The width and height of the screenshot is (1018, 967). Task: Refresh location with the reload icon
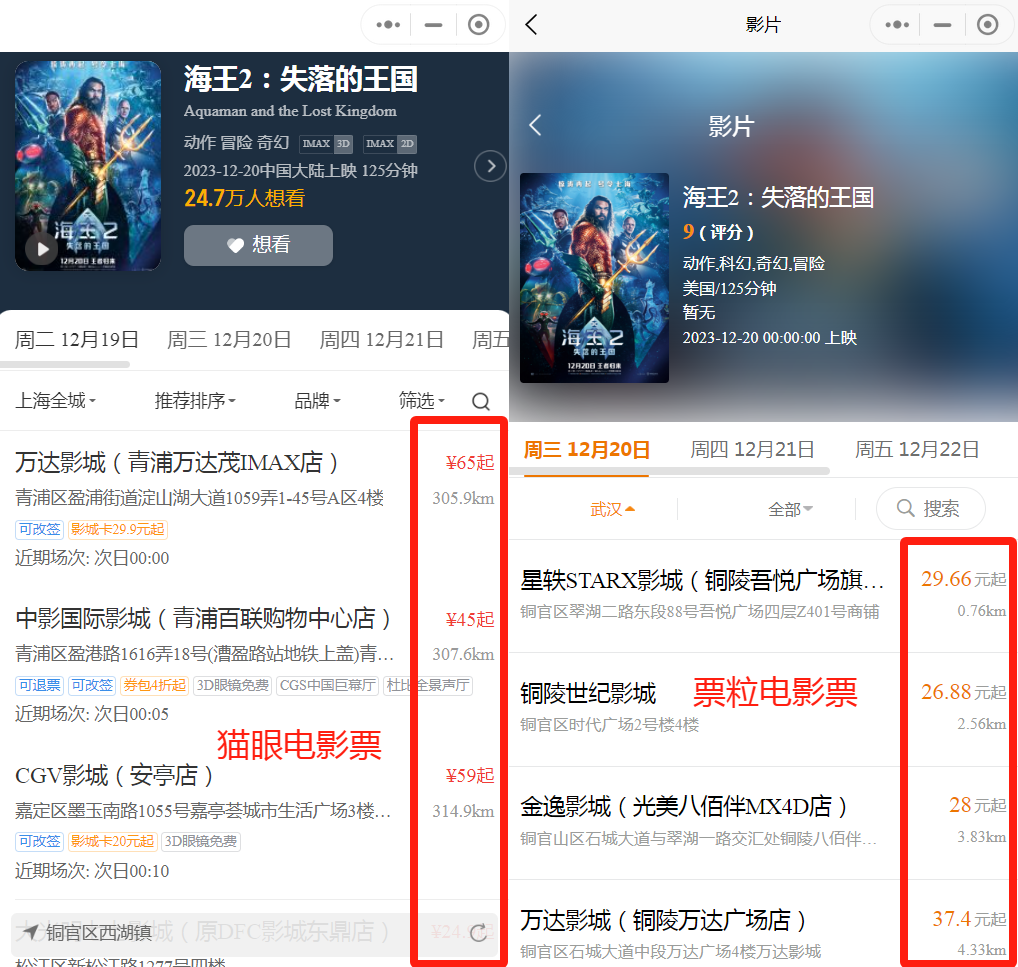pyautogui.click(x=479, y=933)
